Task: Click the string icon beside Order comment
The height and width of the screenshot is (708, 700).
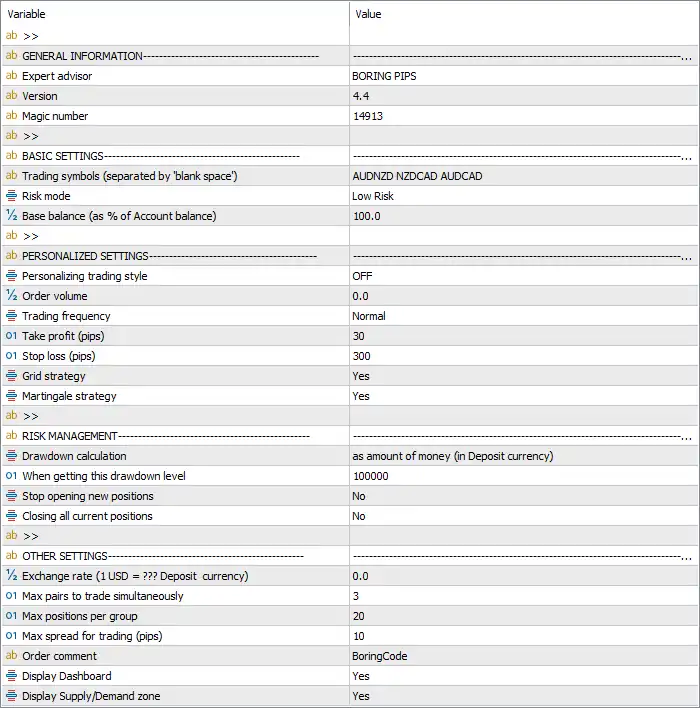Action: [x=11, y=656]
